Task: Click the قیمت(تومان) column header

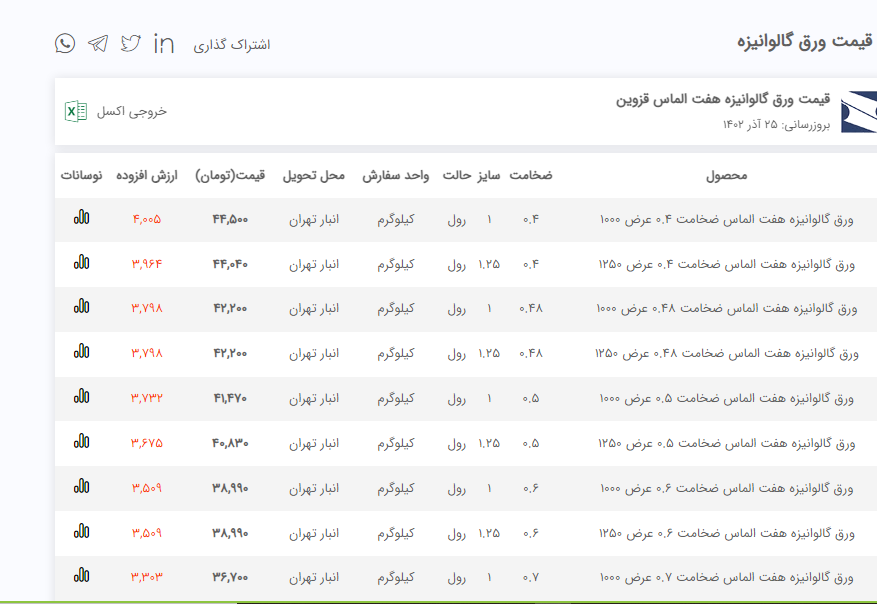Action: tap(230, 175)
